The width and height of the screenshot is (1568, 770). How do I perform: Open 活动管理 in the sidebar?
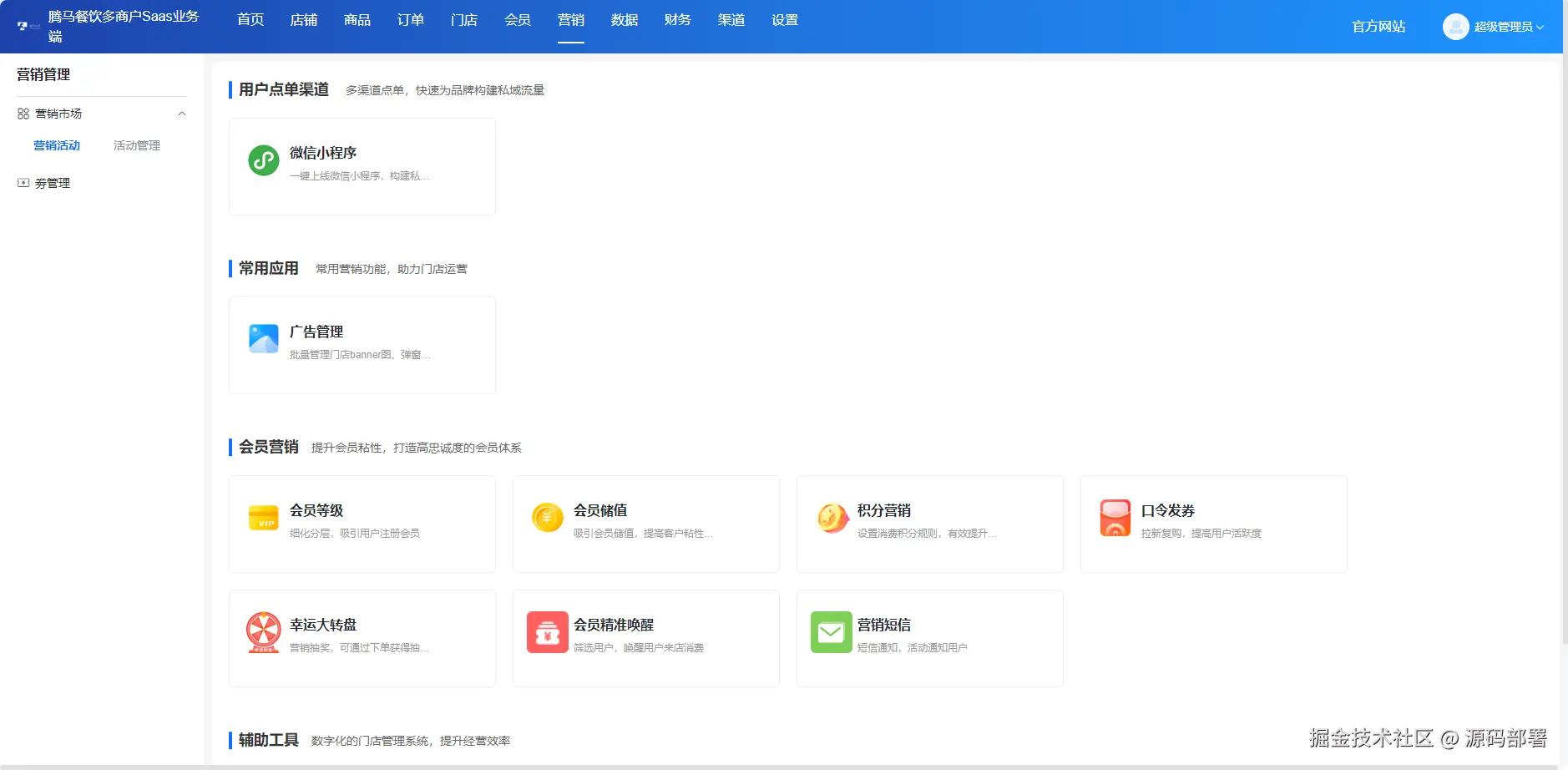pos(137,145)
